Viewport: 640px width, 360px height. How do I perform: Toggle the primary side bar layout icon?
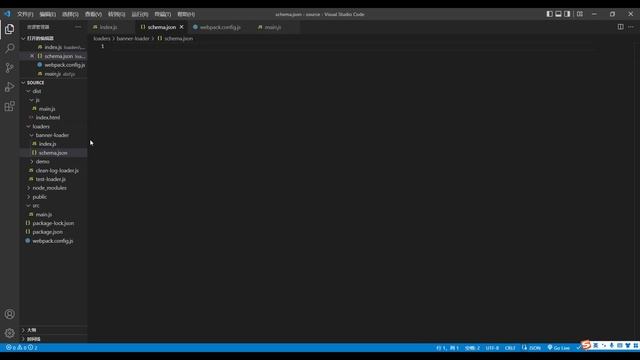(x=549, y=14)
